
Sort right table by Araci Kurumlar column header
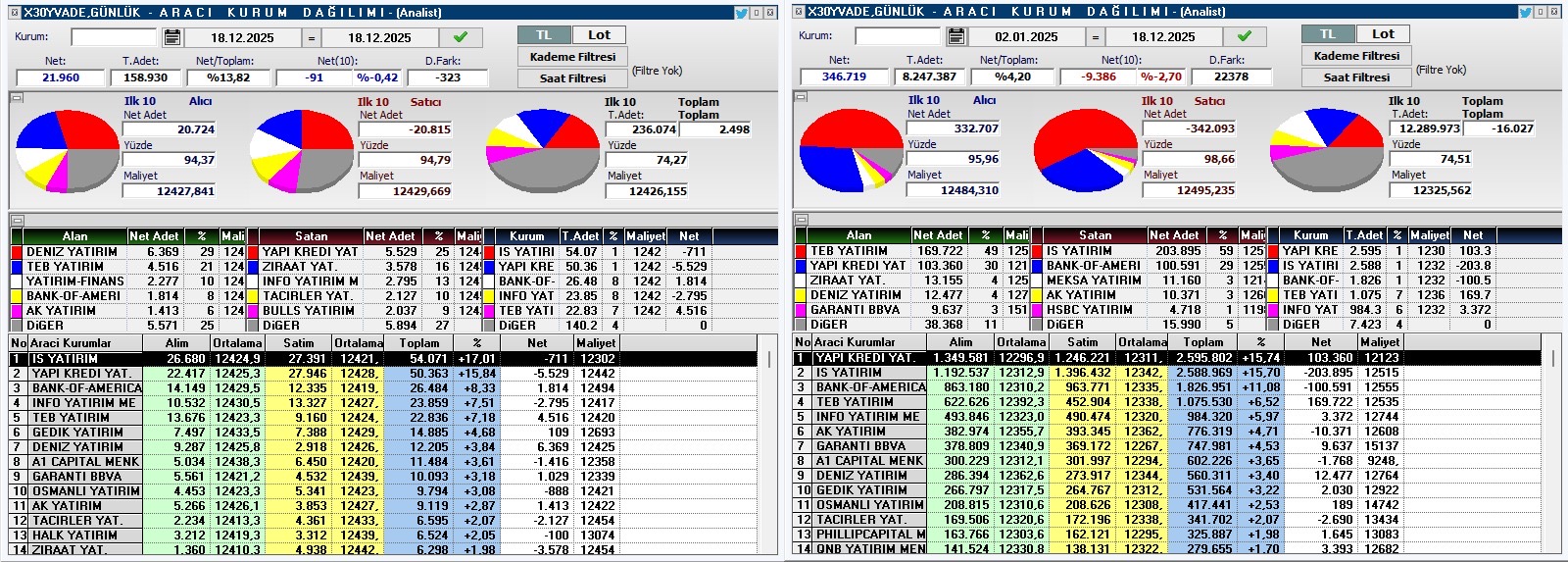pos(855,342)
